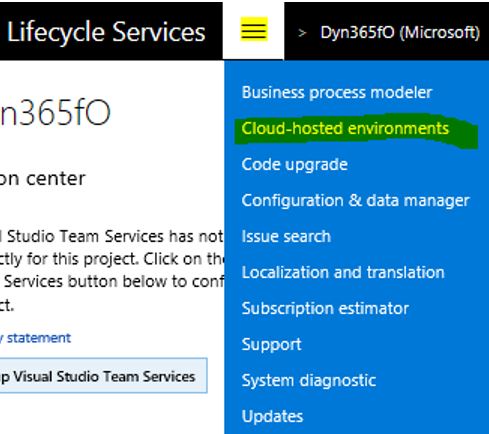Follow the privacy statement link

click(x=35, y=338)
